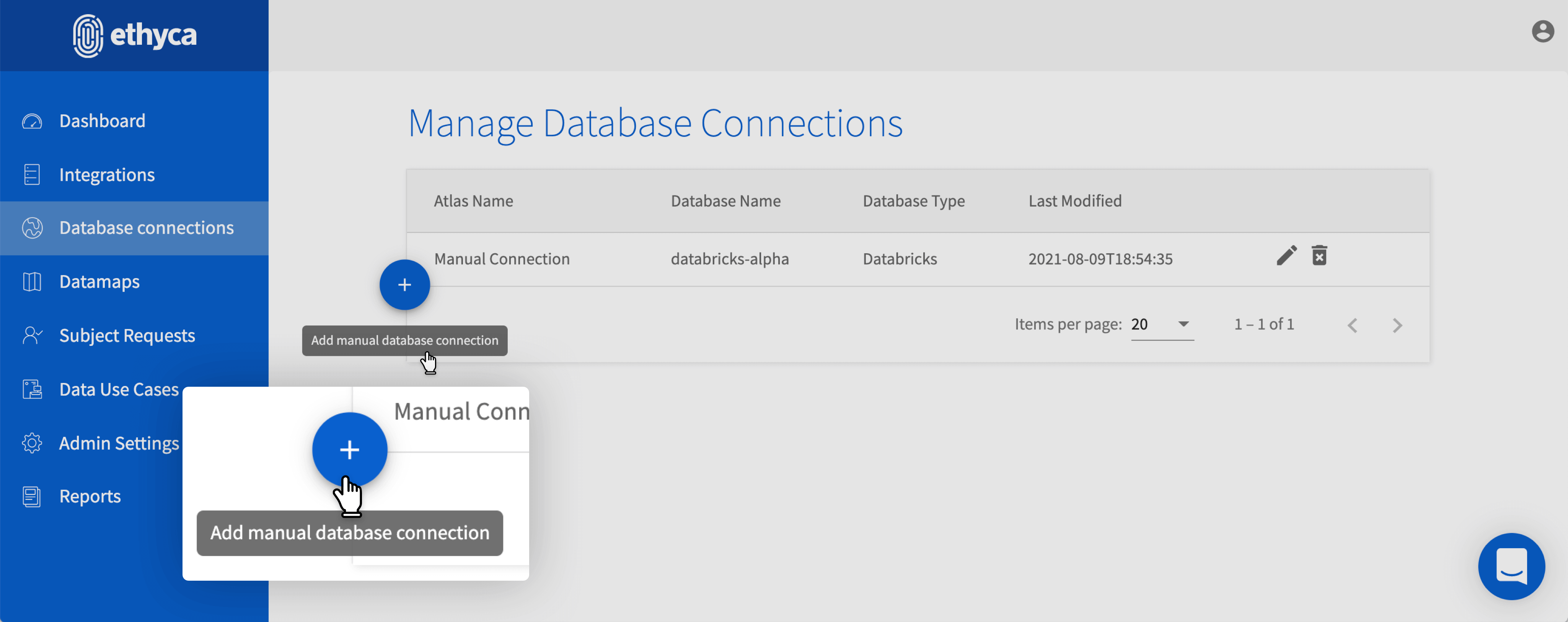Click the Atlas Name column header
This screenshot has height=622, width=1568.
click(x=473, y=202)
